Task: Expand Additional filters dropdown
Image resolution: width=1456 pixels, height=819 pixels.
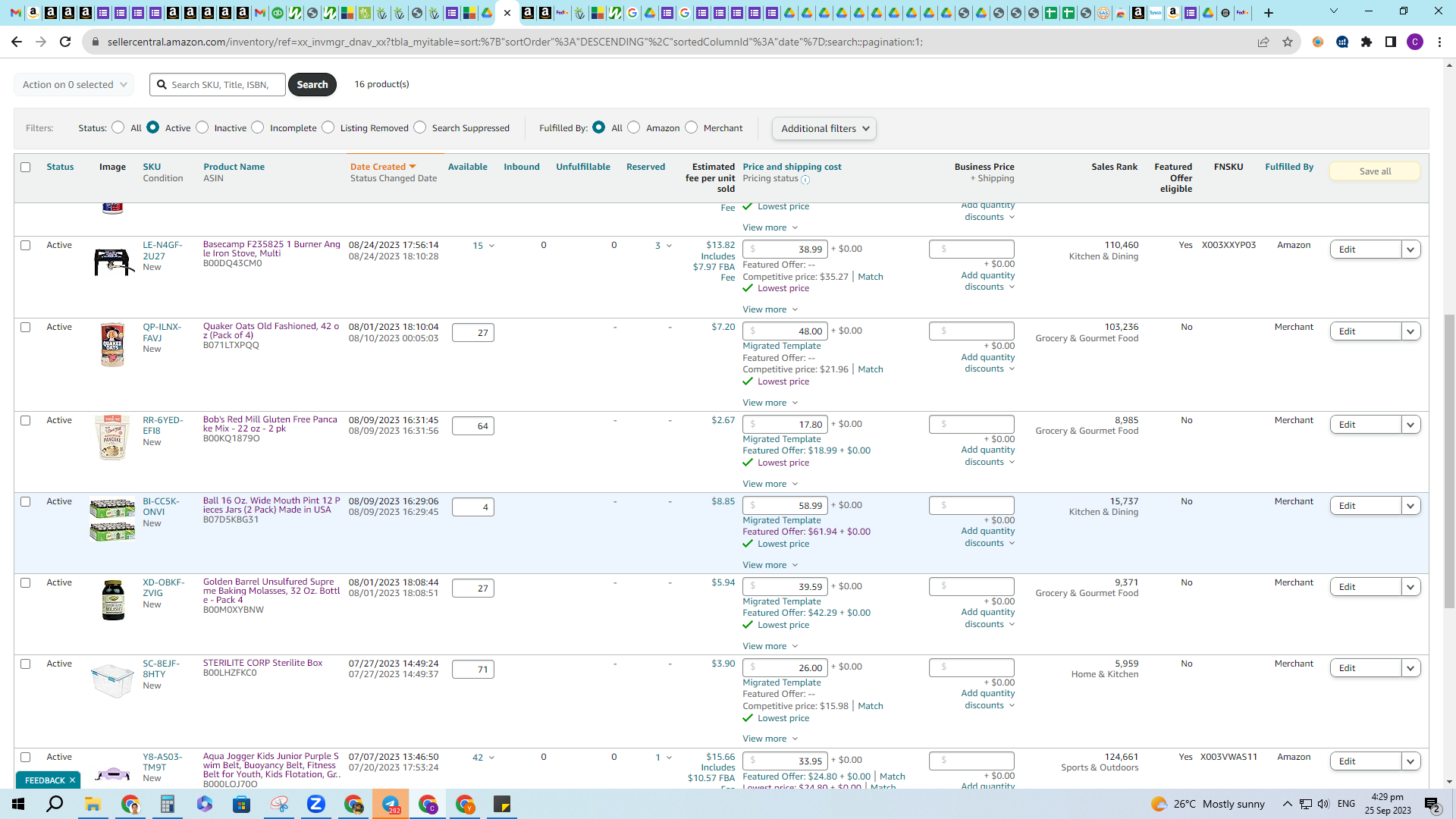Action: coord(824,129)
